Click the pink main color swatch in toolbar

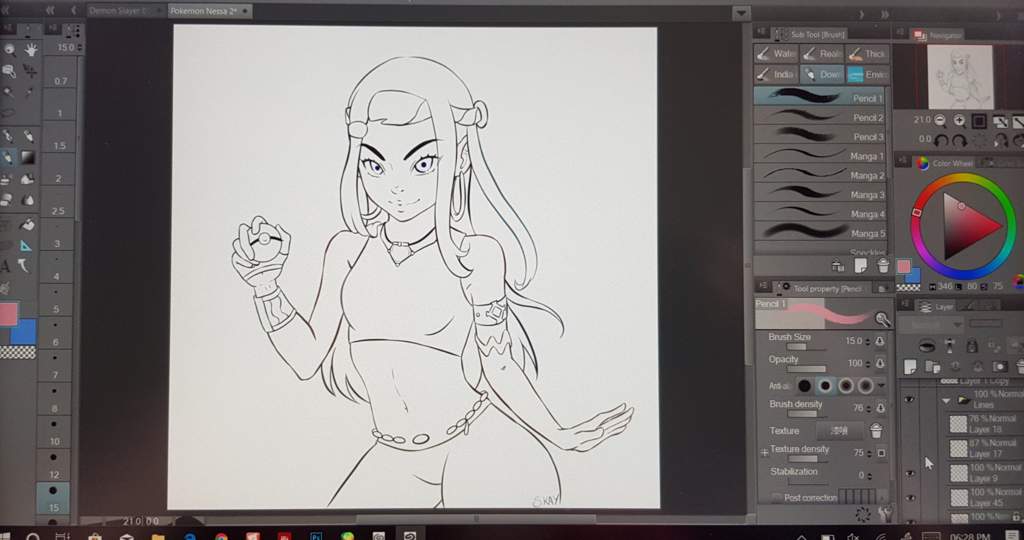[x=8, y=313]
